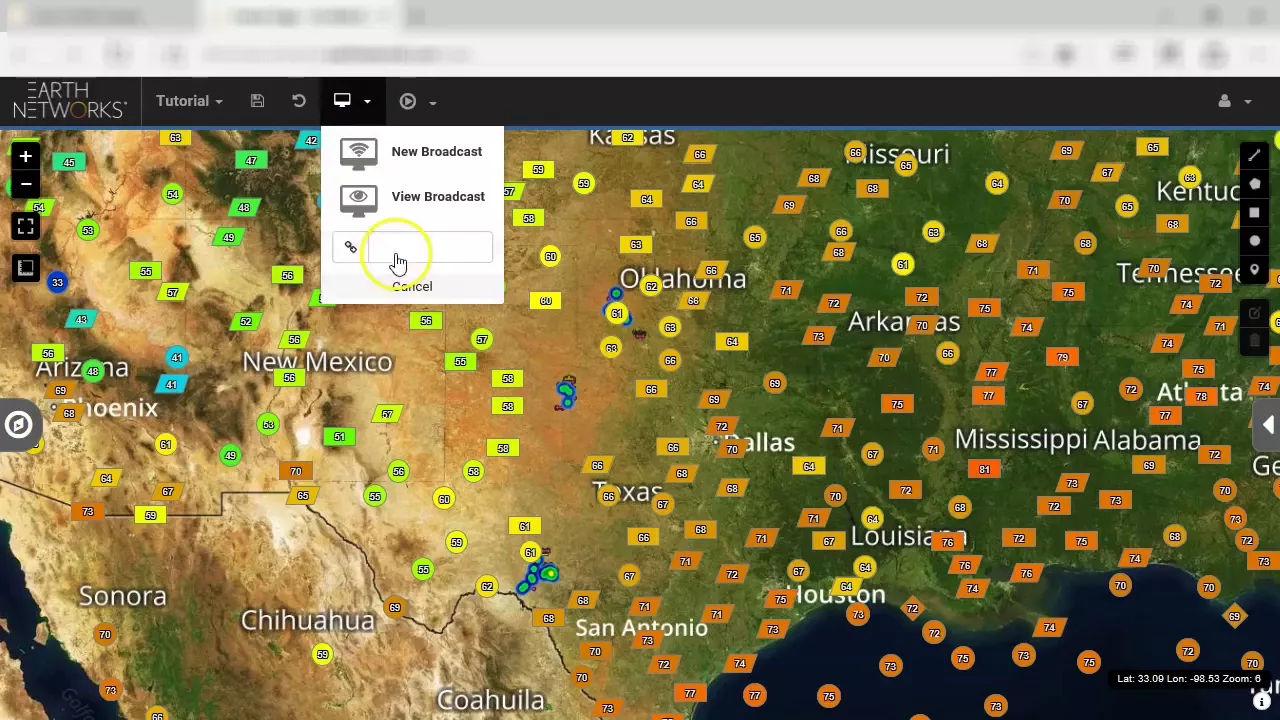This screenshot has width=1280, height=720.
Task: Expand the play options caret
Action: (433, 102)
